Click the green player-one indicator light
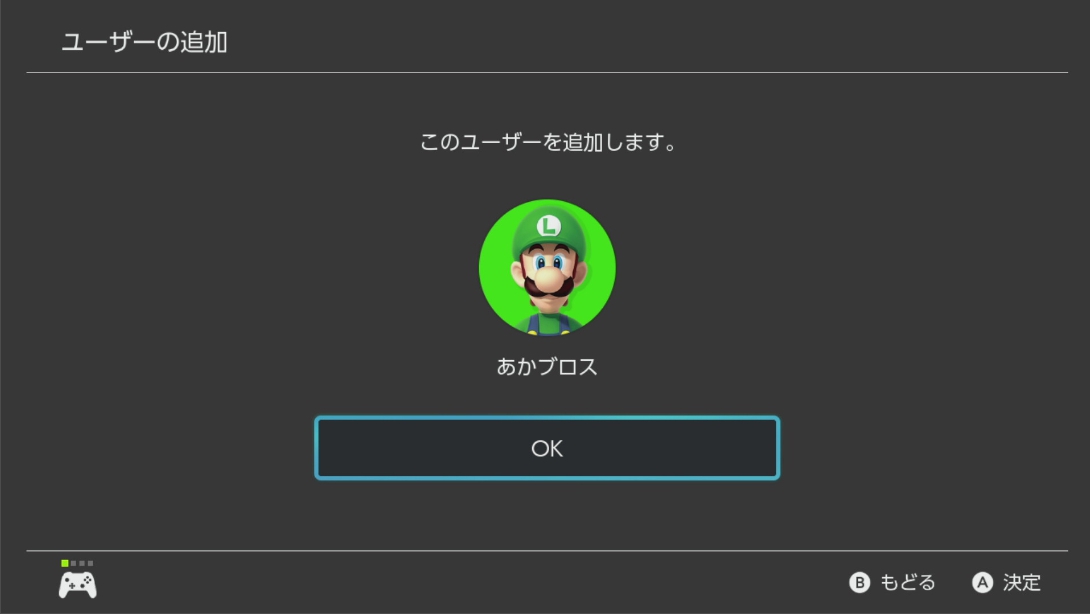Screen dimensions: 1090x614 pos(65,563)
